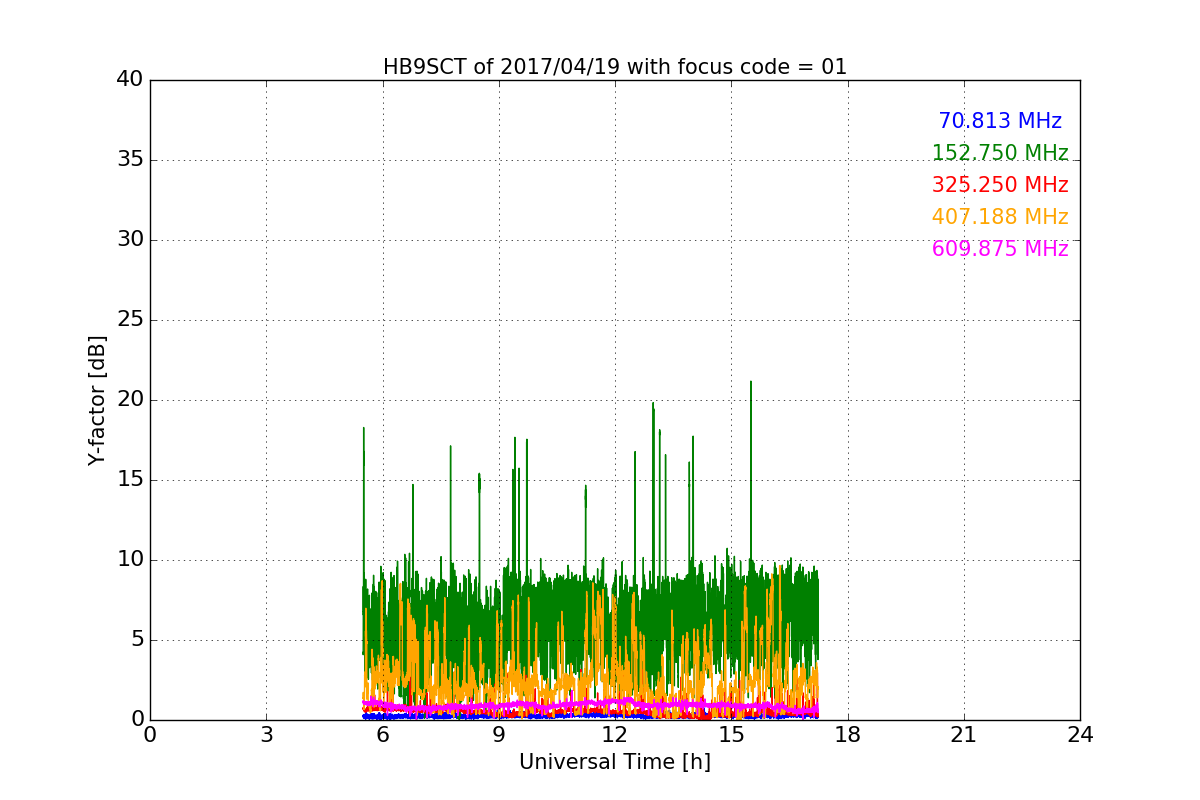
Task: Select the 609.875 MHz legend label
Action: tap(1000, 249)
